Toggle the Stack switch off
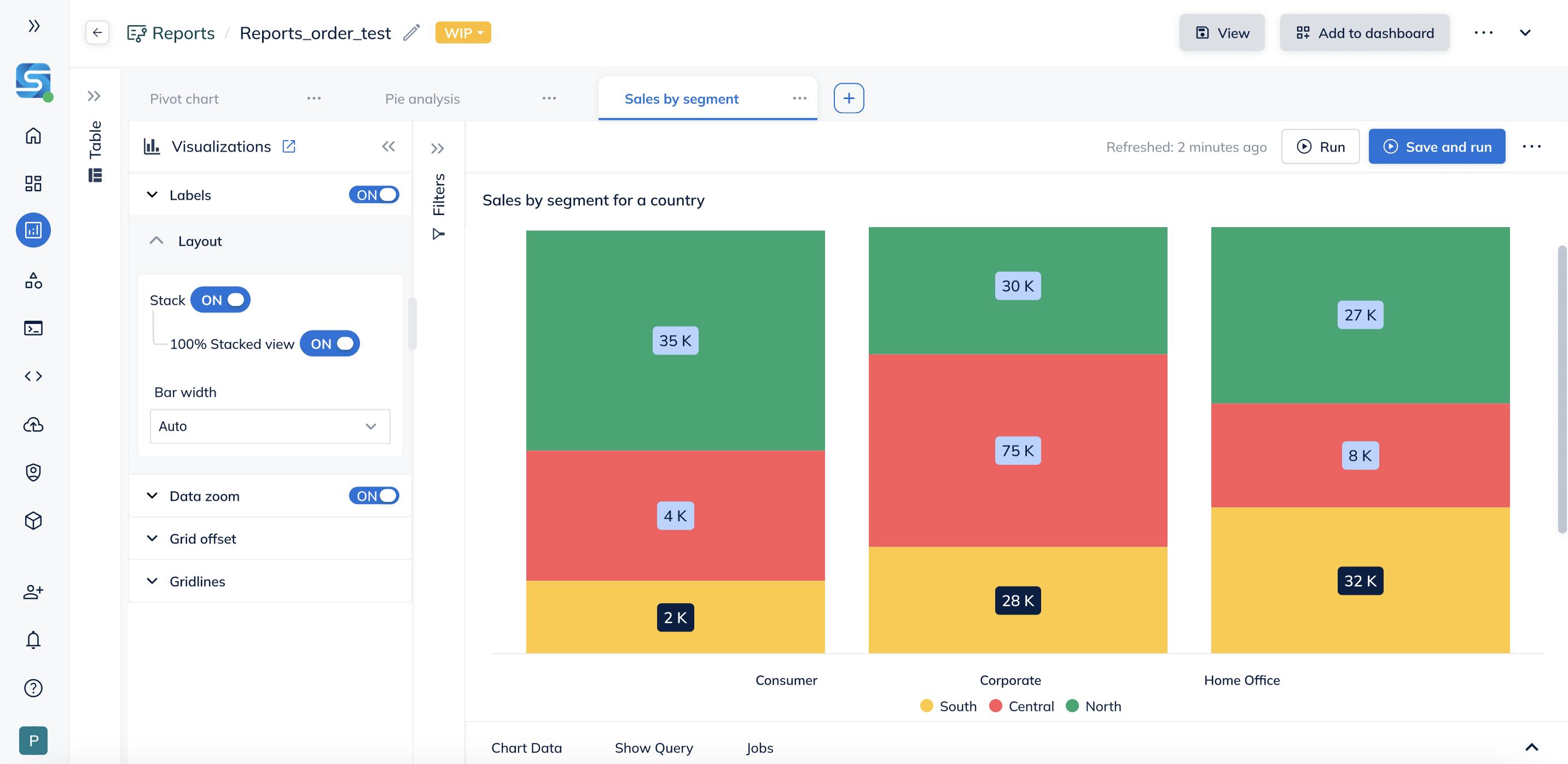Image resolution: width=1568 pixels, height=764 pixels. tap(220, 299)
